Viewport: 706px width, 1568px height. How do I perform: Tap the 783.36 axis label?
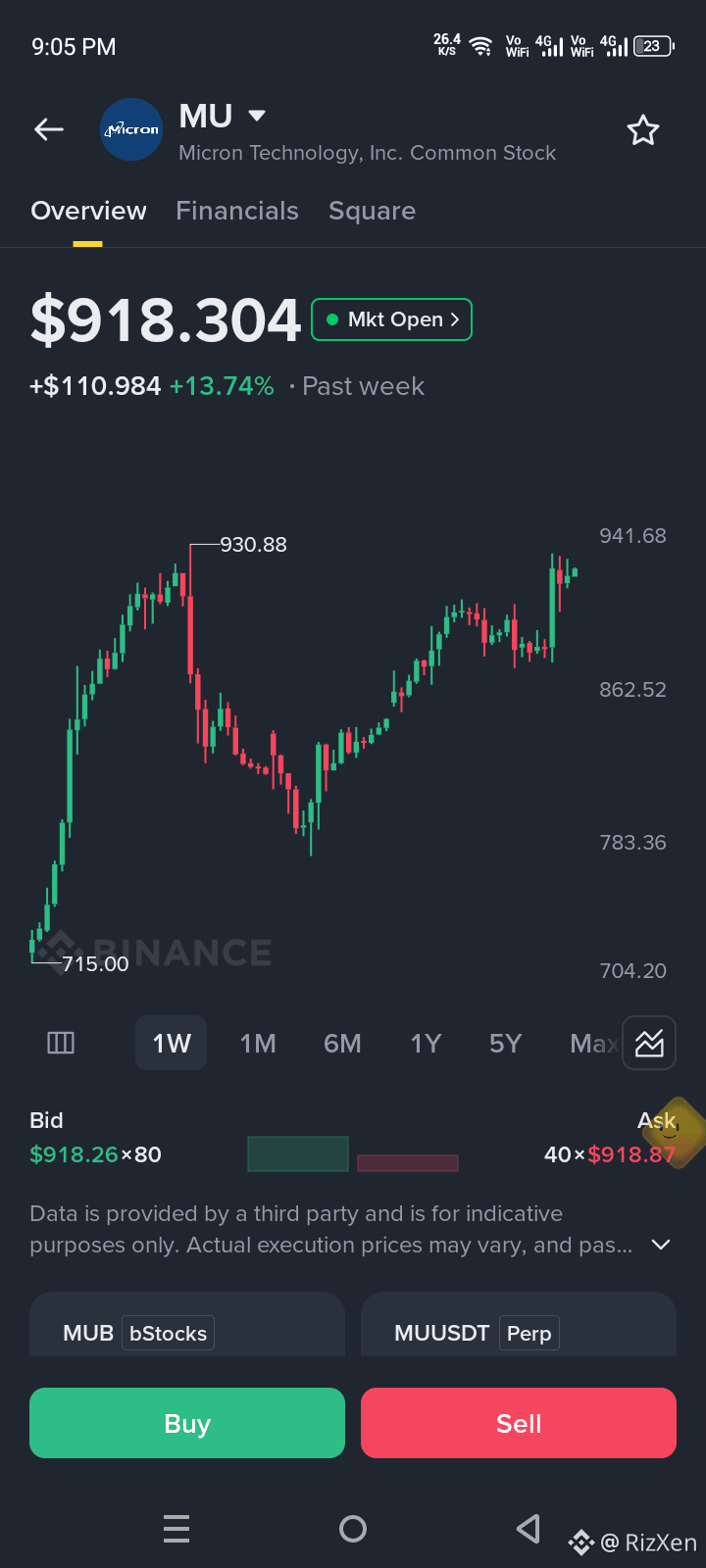tap(632, 843)
